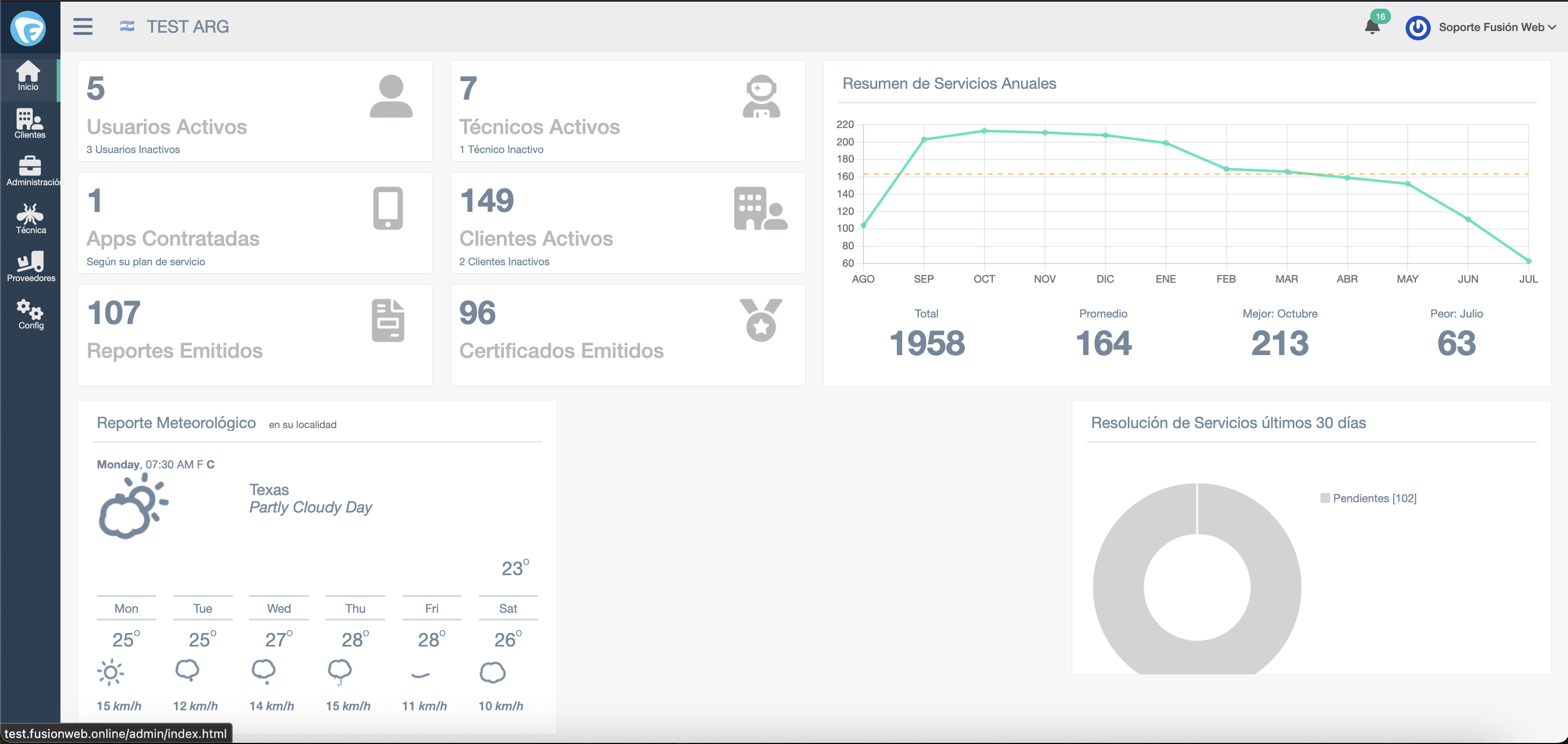Click the Técnicos Activos label
Screen dimensions: 1568x744
pyautogui.click(x=539, y=126)
